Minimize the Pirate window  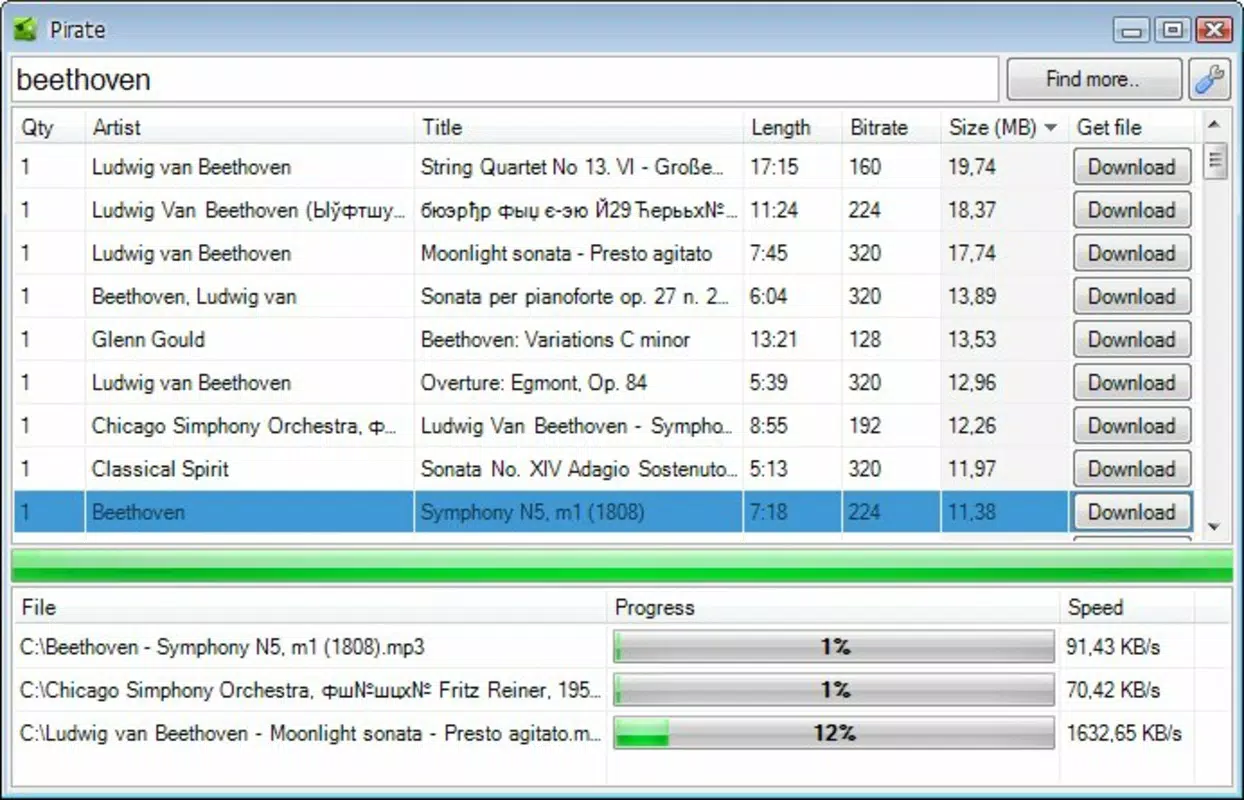[x=1133, y=30]
